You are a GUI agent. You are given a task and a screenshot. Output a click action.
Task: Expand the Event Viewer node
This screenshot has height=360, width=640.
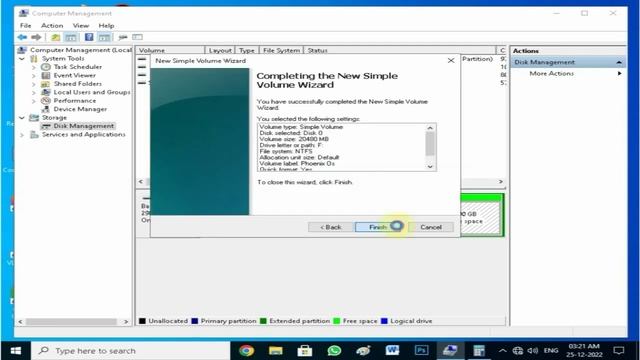[x=34, y=76]
